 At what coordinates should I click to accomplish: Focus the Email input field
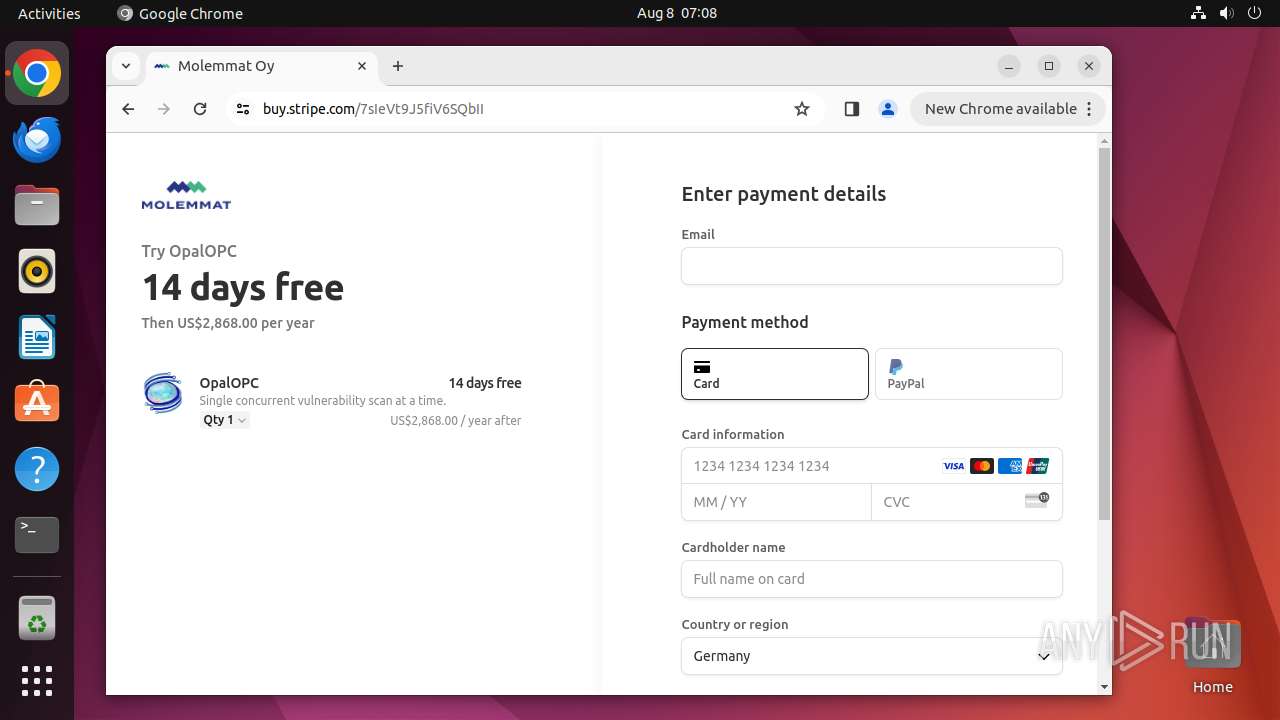pyautogui.click(x=872, y=266)
